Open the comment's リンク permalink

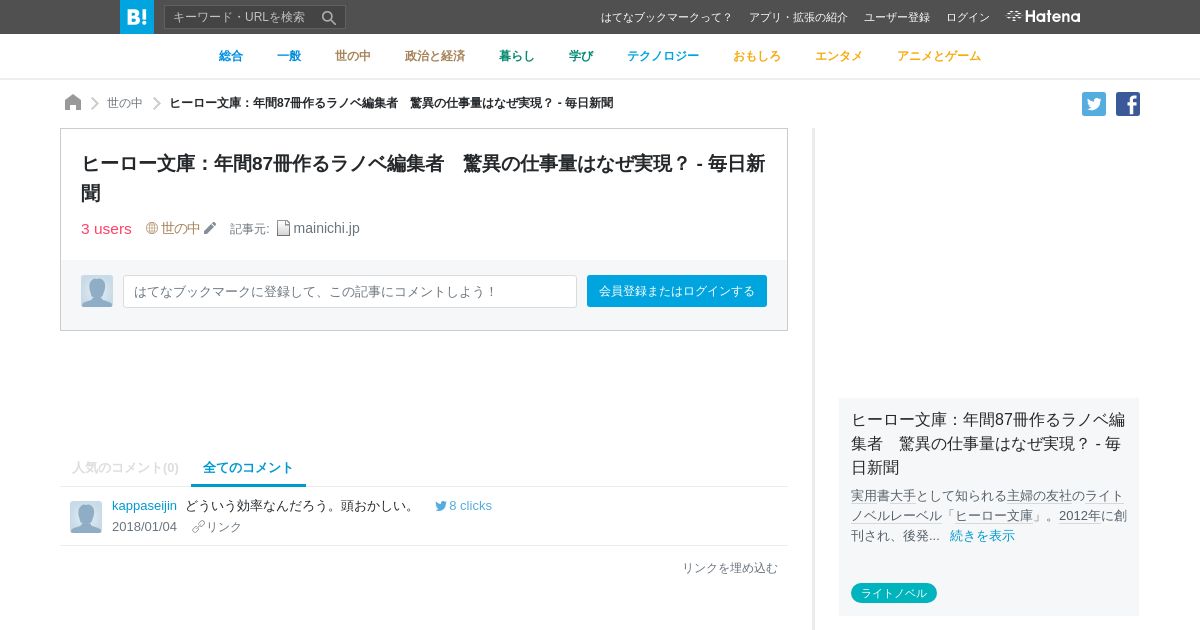coord(217,527)
